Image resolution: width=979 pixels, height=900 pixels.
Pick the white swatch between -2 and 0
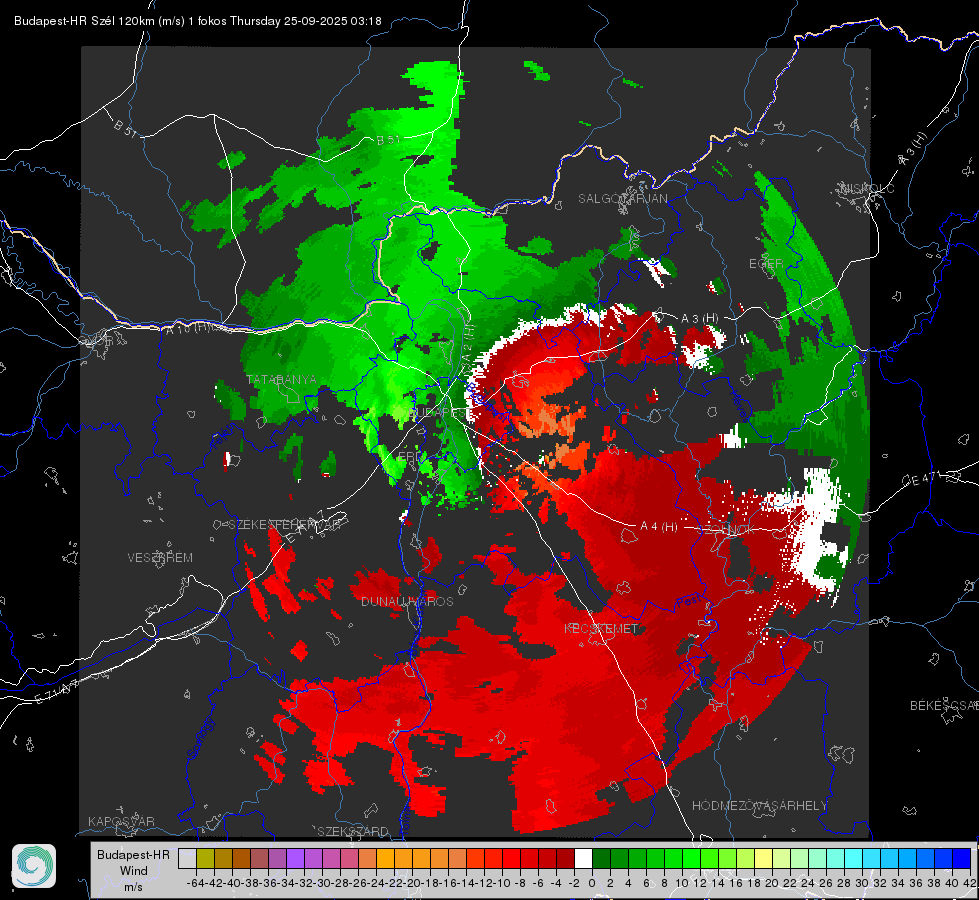click(x=583, y=858)
